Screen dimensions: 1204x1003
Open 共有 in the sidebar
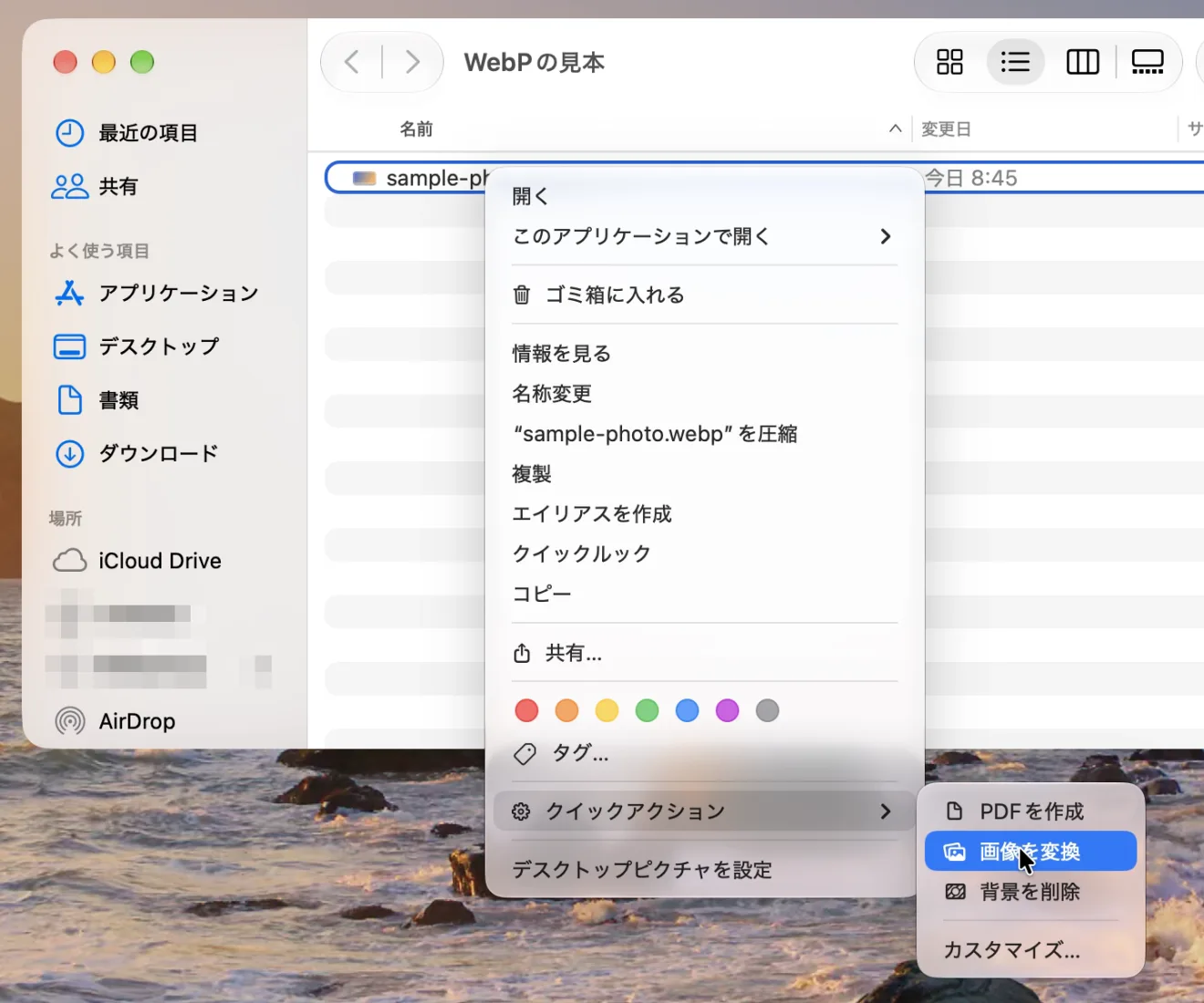coord(95,187)
